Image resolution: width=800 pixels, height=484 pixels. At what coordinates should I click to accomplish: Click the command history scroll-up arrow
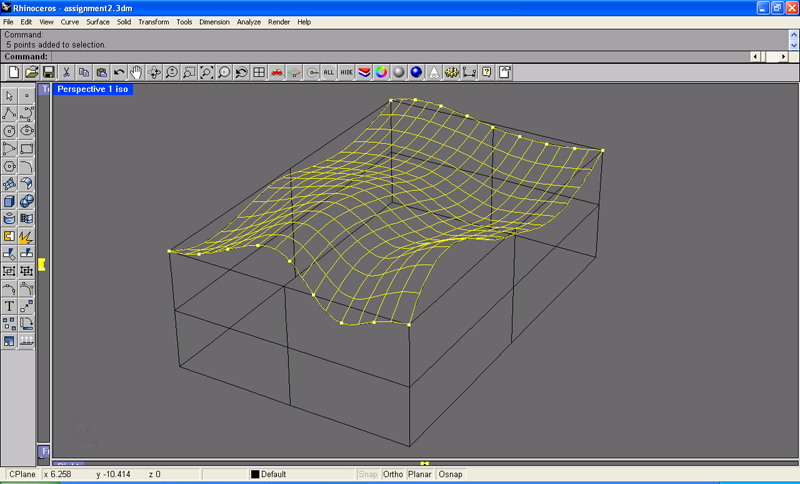tap(794, 35)
